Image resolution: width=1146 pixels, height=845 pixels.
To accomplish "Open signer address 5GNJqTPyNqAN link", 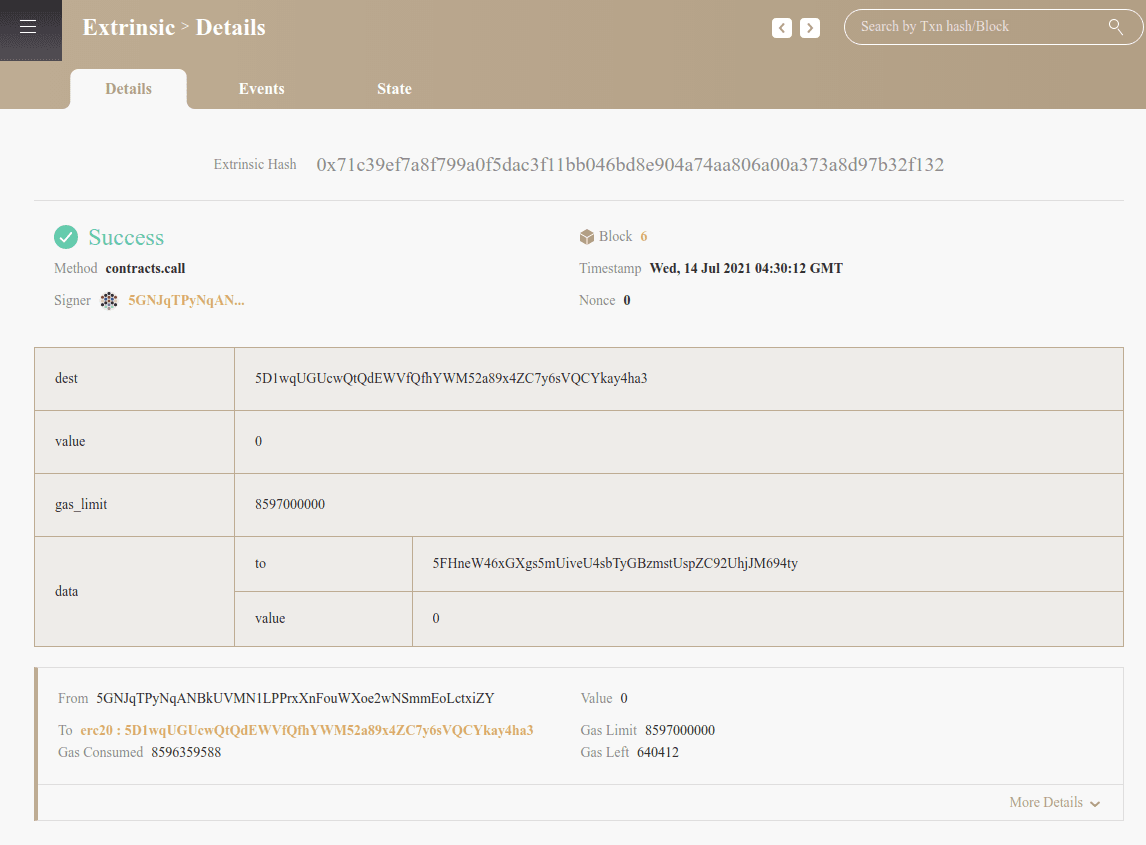I will coord(186,300).
